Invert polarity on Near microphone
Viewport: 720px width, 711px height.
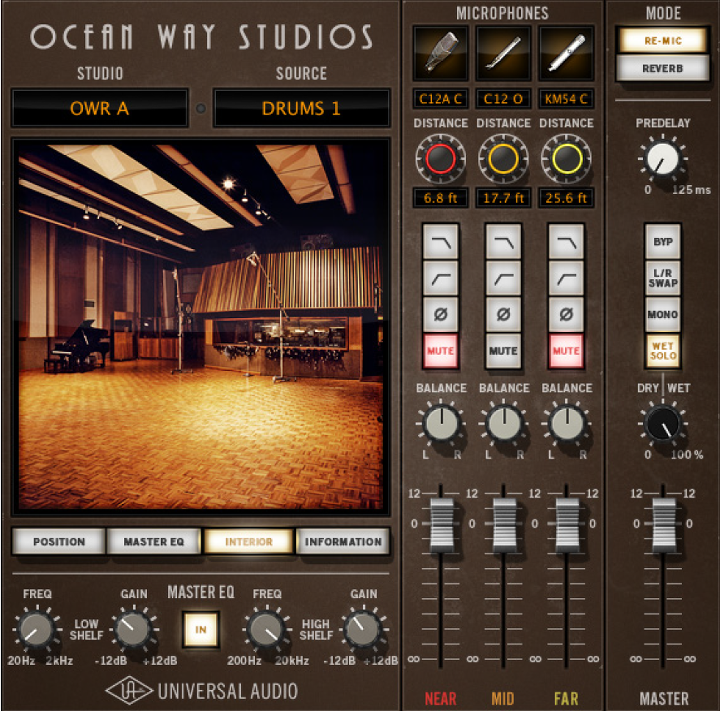(440, 315)
